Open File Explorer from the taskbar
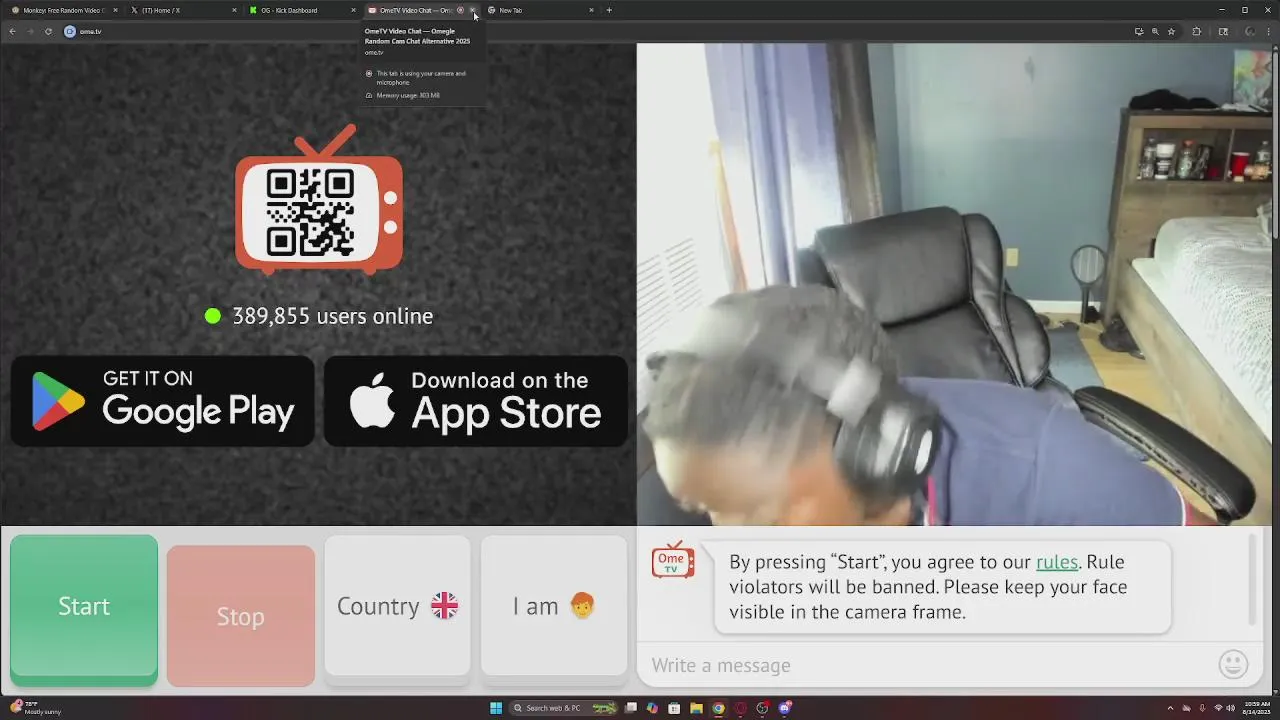Image resolution: width=1280 pixels, height=720 pixels. [x=696, y=708]
